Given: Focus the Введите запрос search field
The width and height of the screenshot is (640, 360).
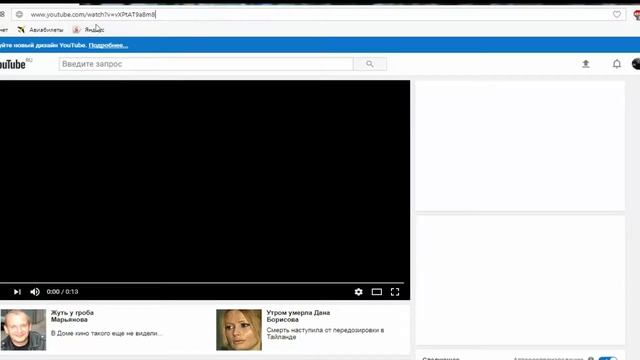Looking at the screenshot, I should (x=206, y=64).
